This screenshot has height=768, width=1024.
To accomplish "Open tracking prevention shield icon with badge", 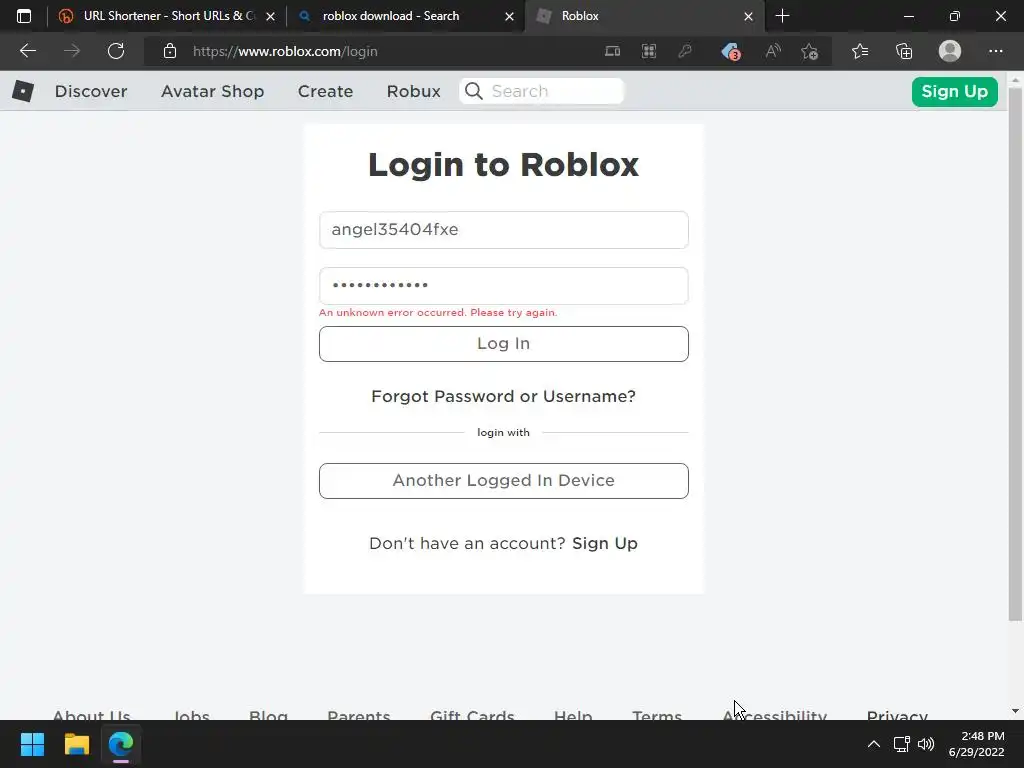I will click(x=730, y=51).
